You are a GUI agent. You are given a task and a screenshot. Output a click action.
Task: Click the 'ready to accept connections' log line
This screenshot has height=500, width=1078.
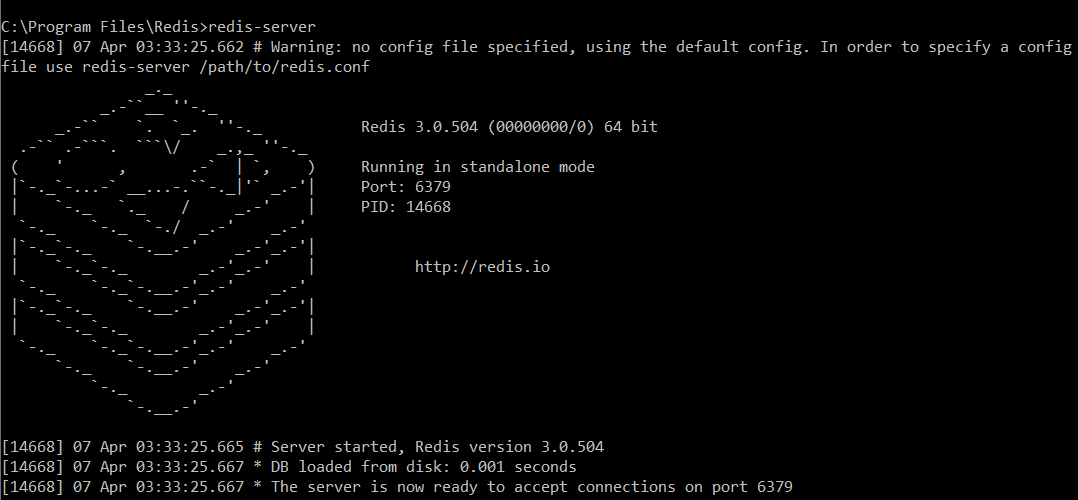tap(531, 487)
